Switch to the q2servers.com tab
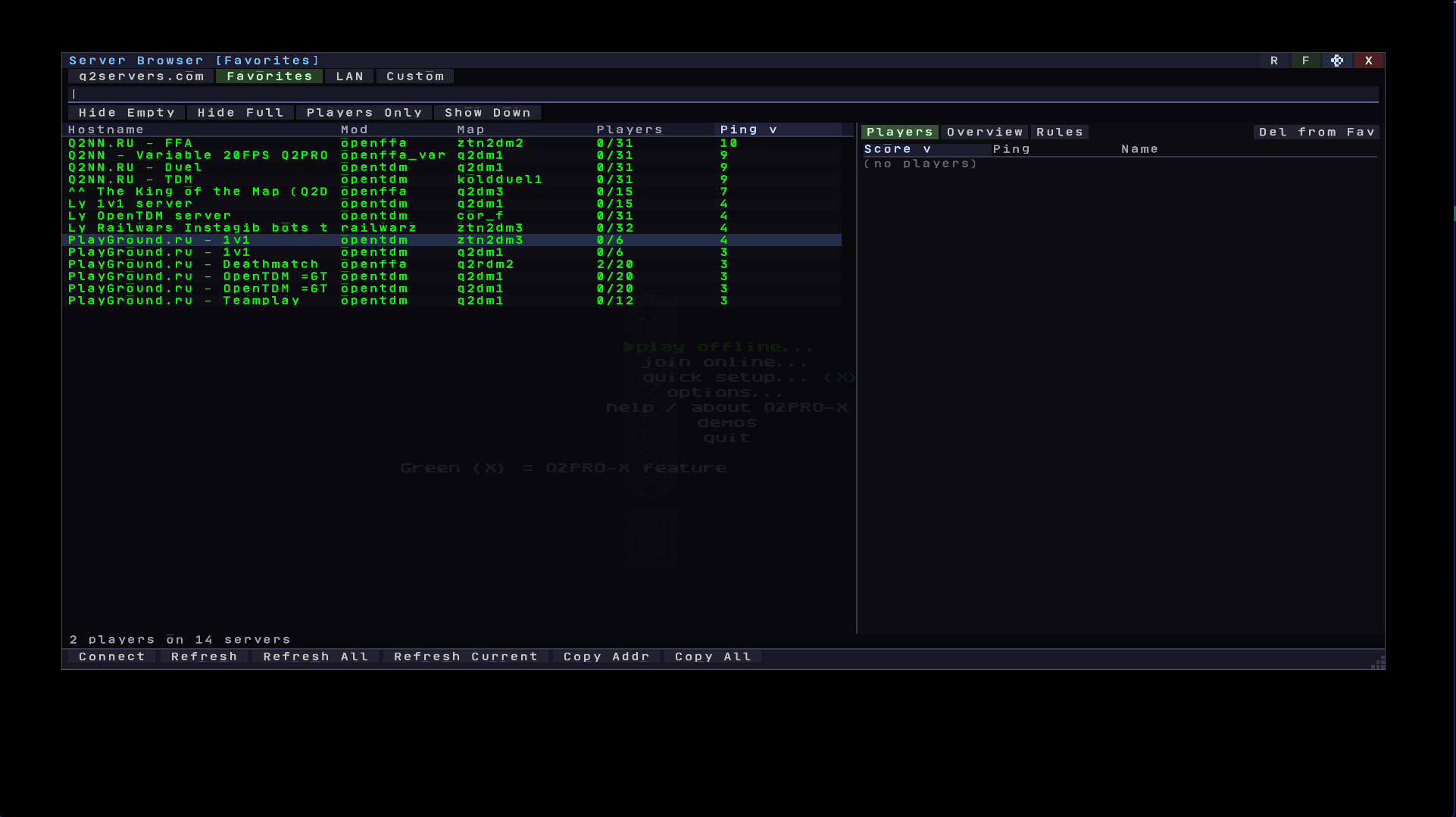The height and width of the screenshot is (817, 1456). 139,76
